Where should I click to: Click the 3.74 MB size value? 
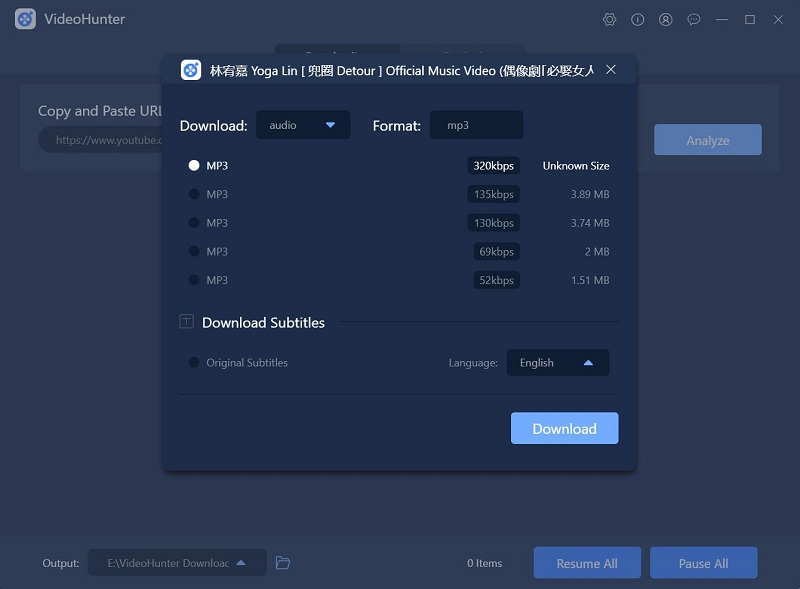click(590, 223)
